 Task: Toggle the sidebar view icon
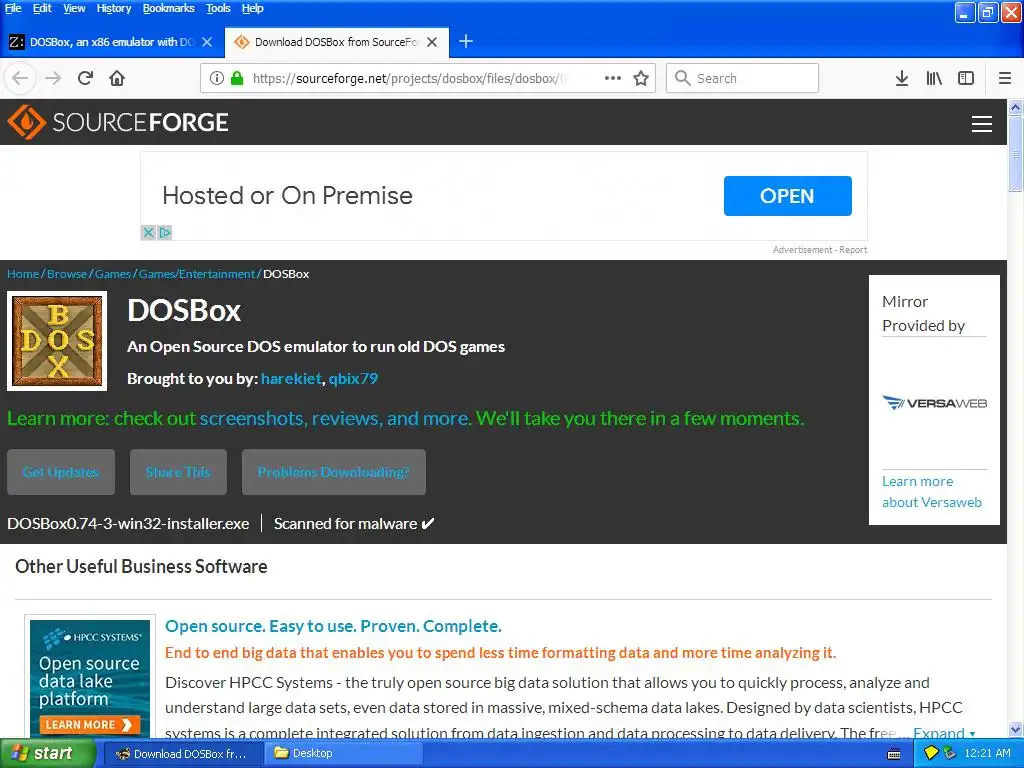coord(966,78)
